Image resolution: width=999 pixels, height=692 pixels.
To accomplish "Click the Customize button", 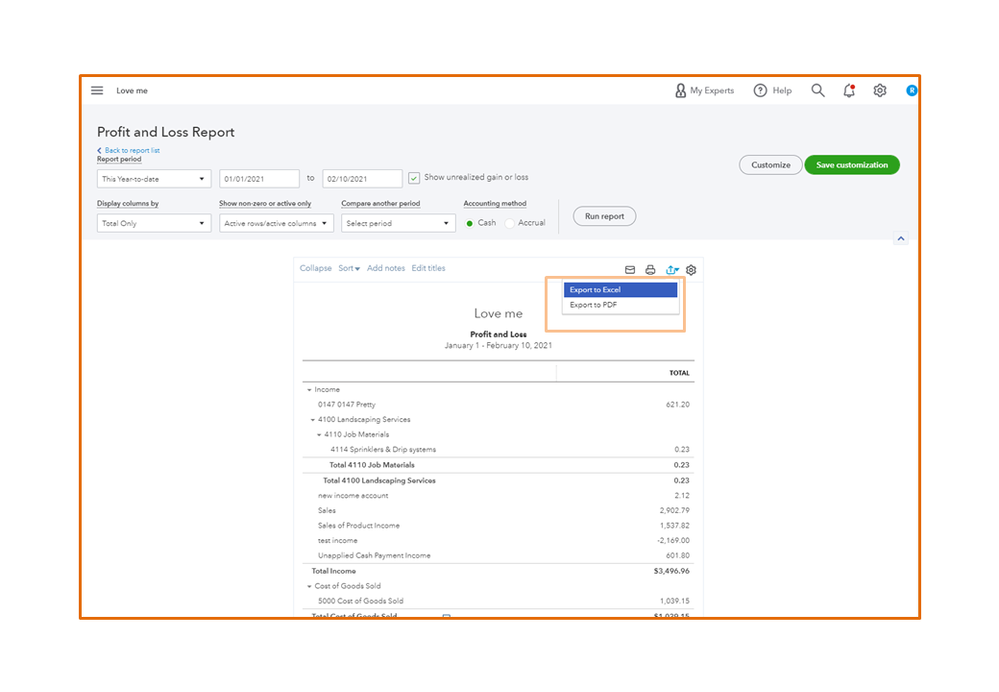I will pos(770,164).
